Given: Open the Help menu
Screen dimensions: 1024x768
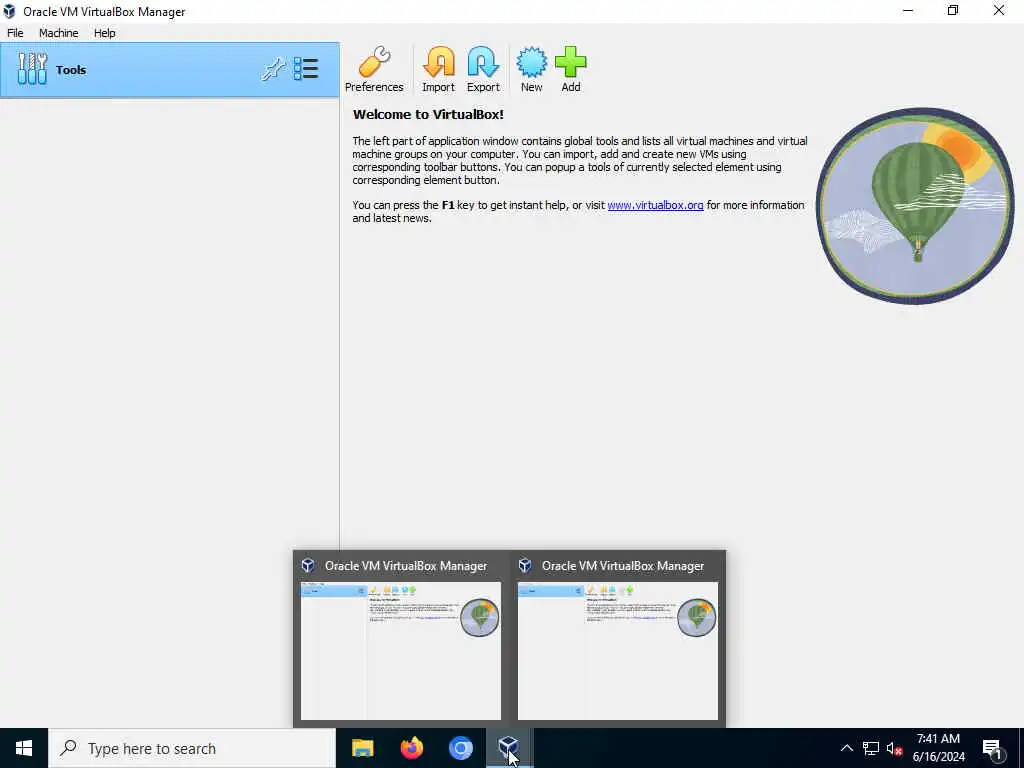Looking at the screenshot, I should tap(104, 33).
